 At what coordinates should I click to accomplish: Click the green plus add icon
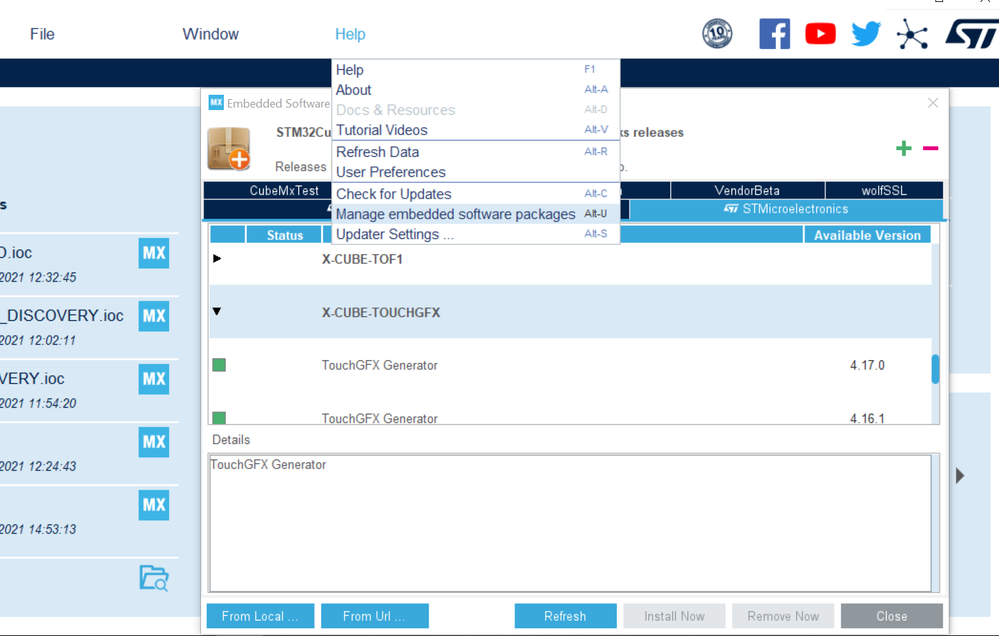903,148
